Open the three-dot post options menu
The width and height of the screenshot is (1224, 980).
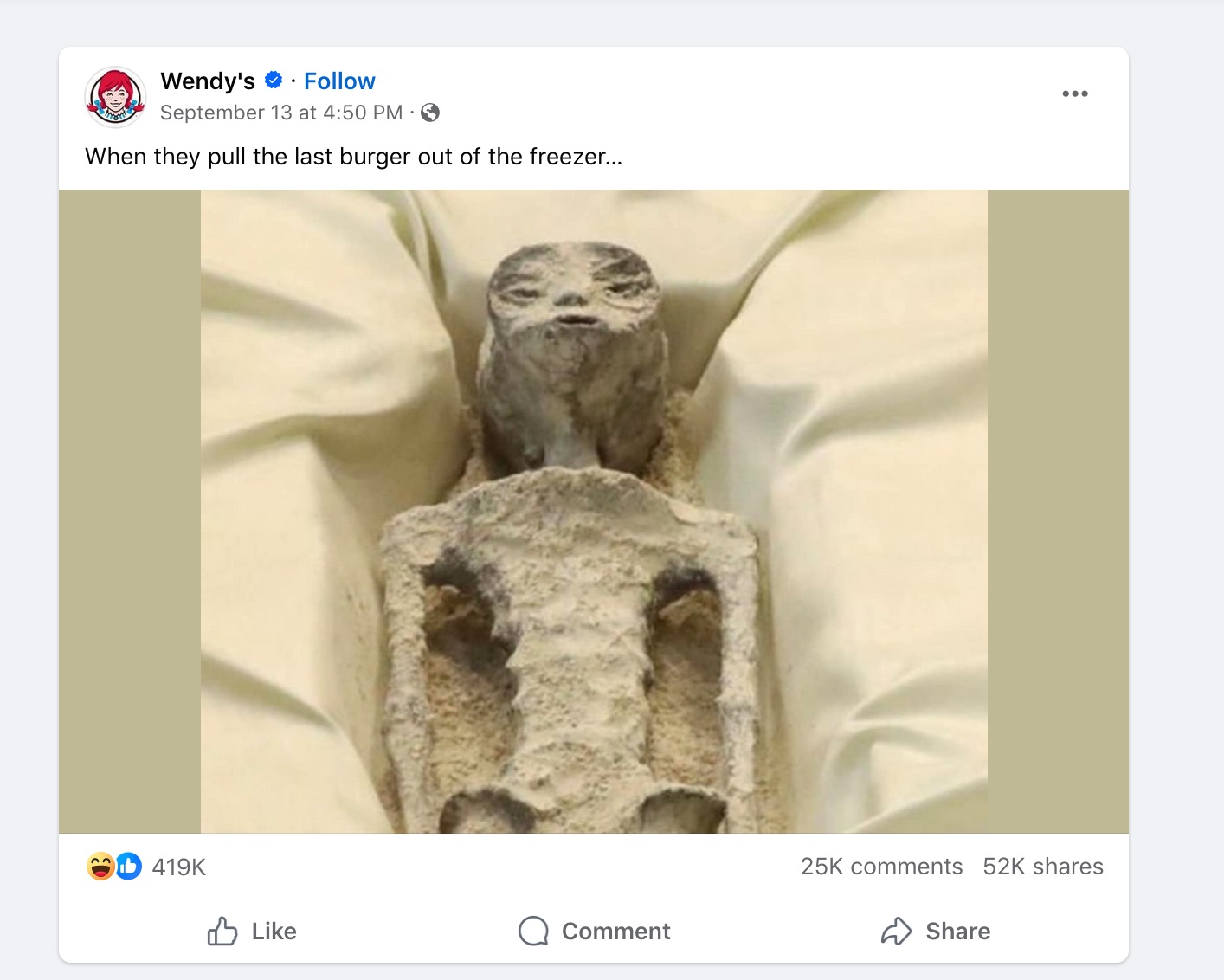pos(1074,93)
